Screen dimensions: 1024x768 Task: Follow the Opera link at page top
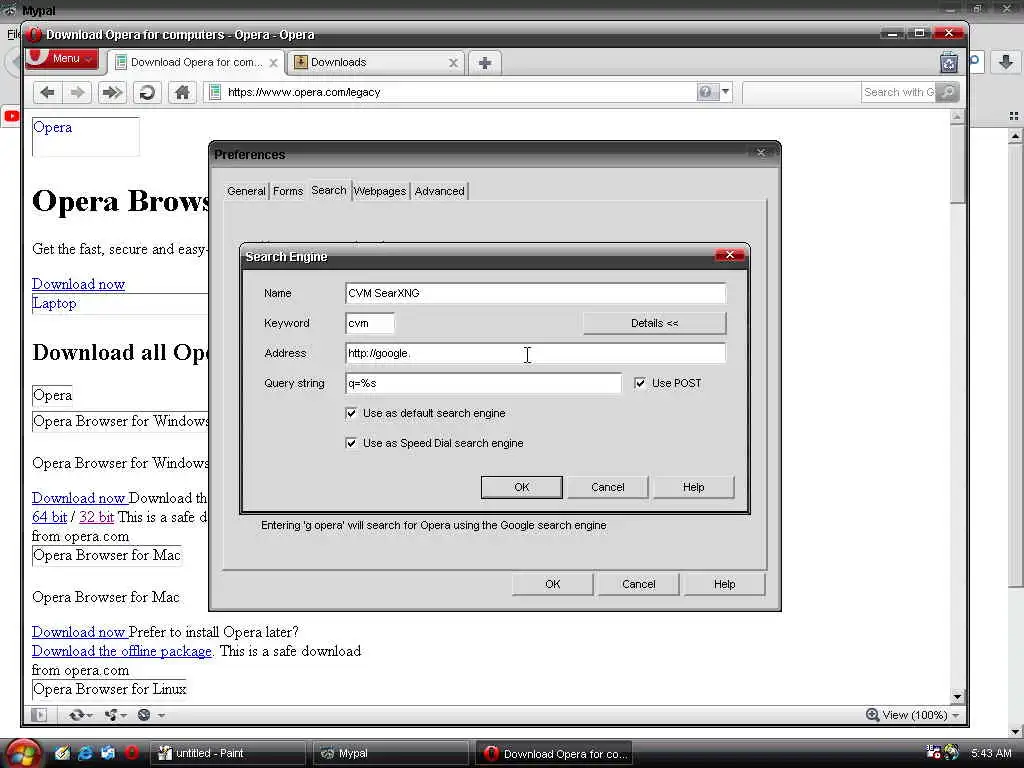(52, 127)
